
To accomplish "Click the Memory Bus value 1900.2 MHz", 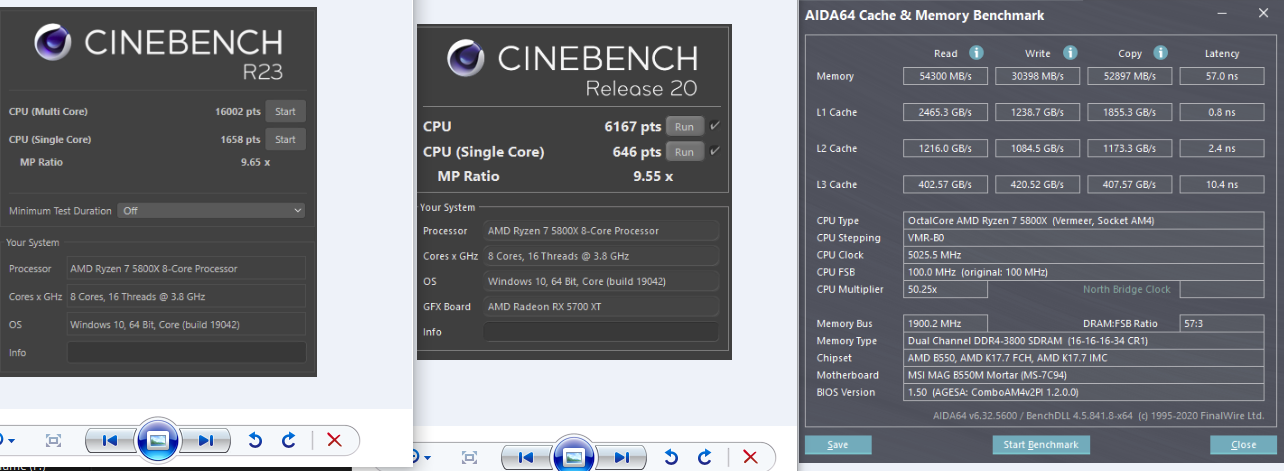I will 945,324.
